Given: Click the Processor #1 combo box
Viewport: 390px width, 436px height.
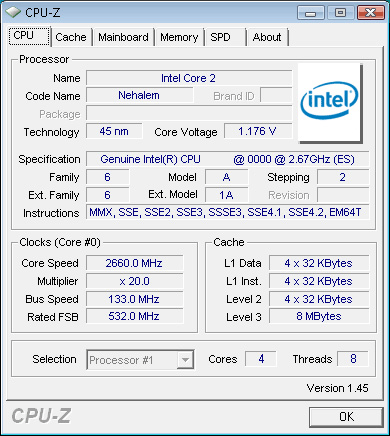Looking at the screenshot, I should pyautogui.click(x=140, y=360).
